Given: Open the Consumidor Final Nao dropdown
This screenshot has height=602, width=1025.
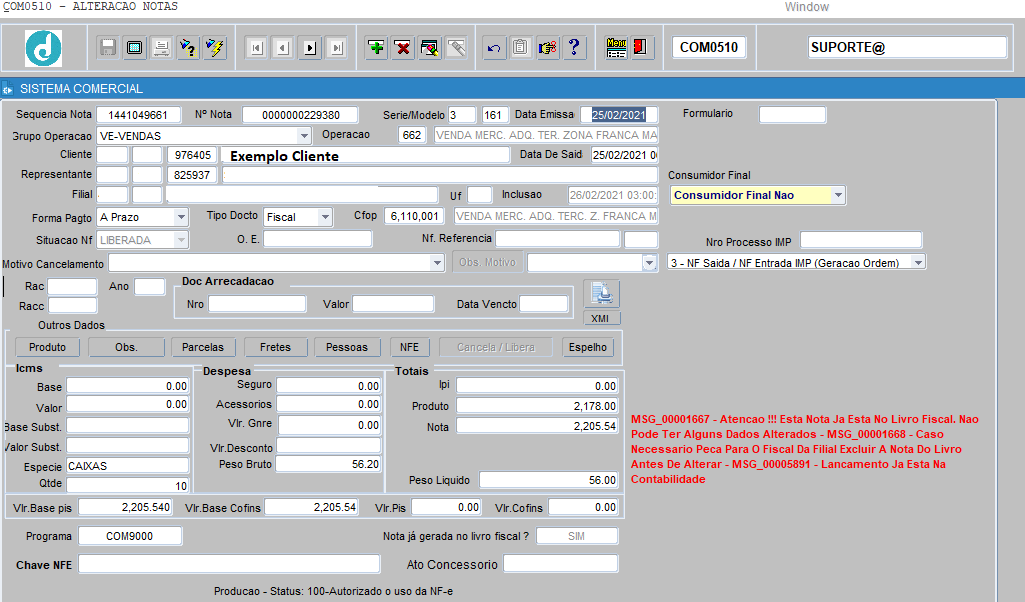Looking at the screenshot, I should tap(838, 195).
